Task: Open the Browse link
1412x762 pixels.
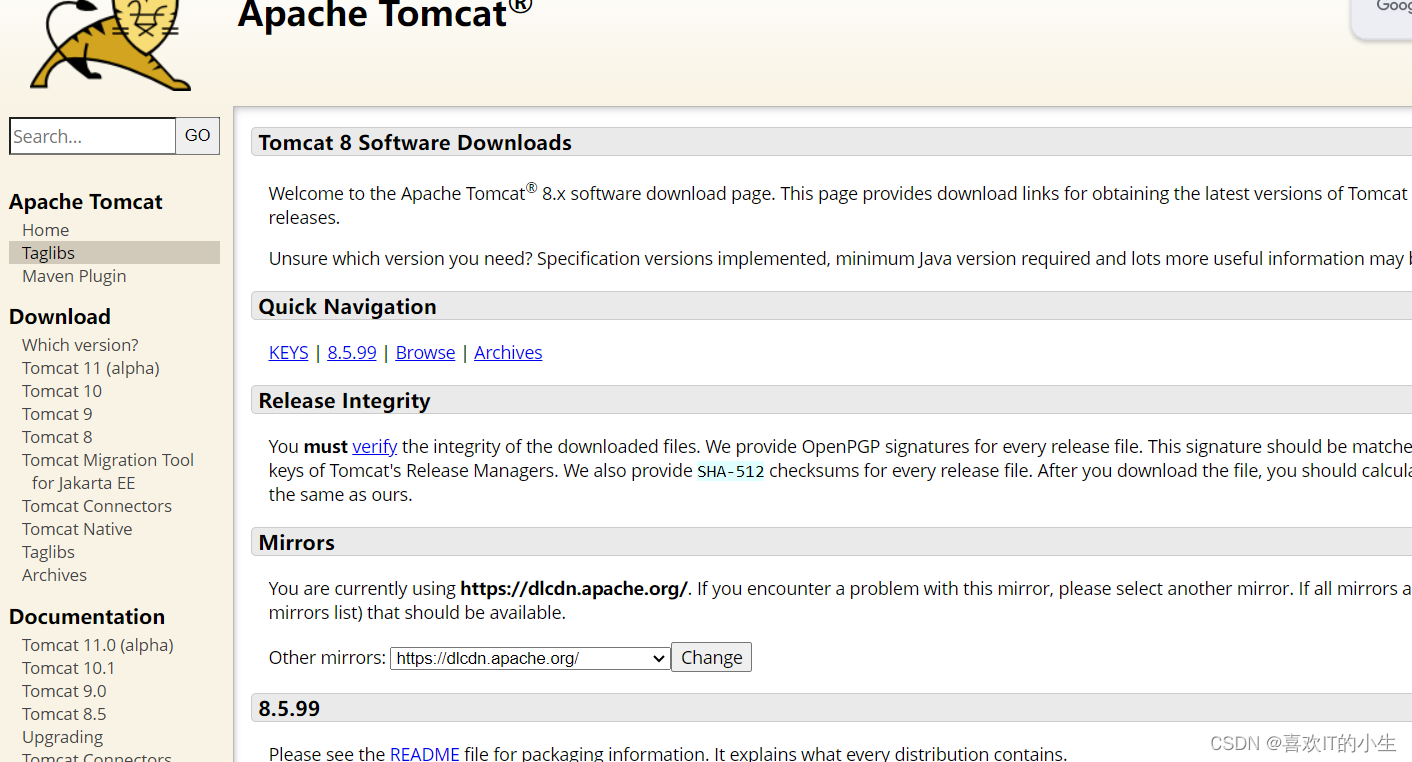Action: pos(425,352)
